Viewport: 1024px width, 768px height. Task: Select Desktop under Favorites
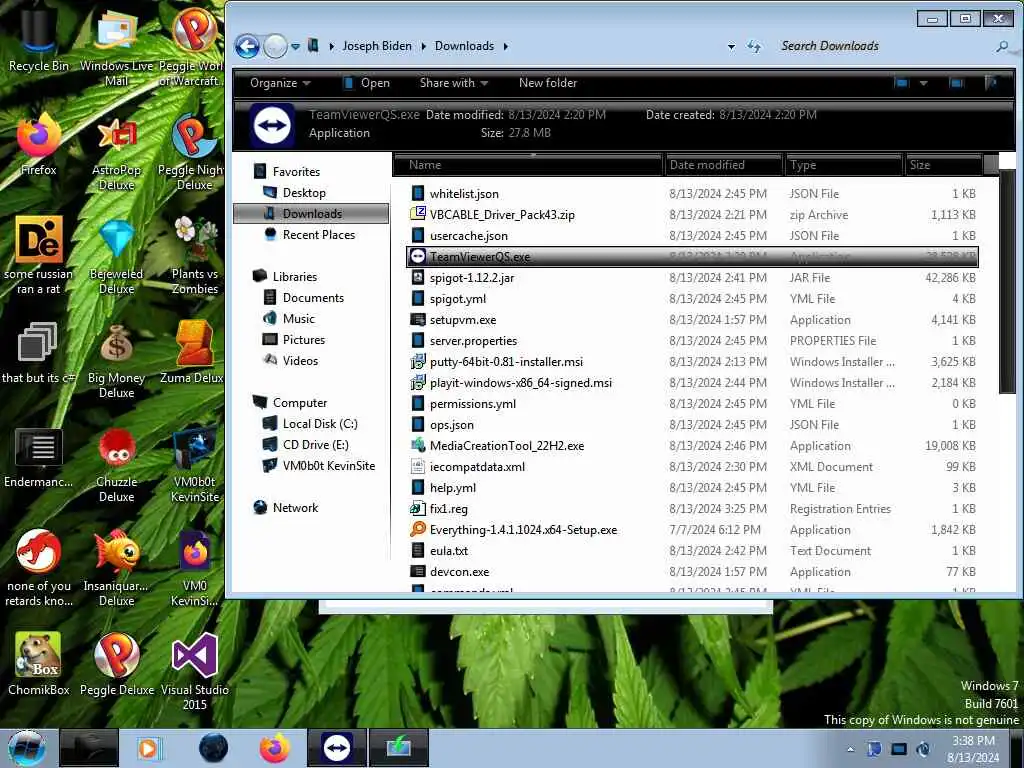click(x=304, y=193)
